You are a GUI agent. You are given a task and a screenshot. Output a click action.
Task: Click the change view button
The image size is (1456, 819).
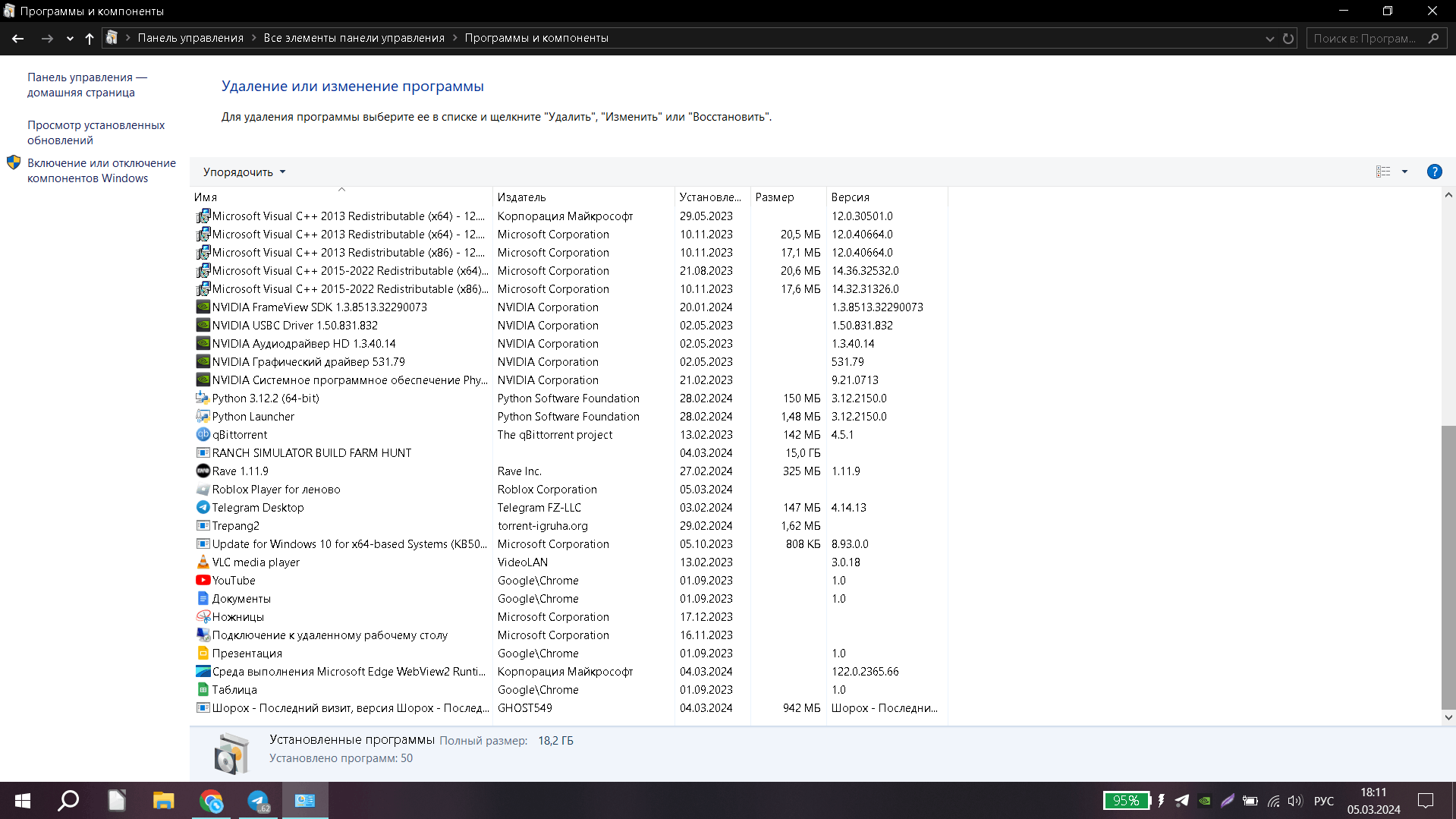click(1383, 172)
